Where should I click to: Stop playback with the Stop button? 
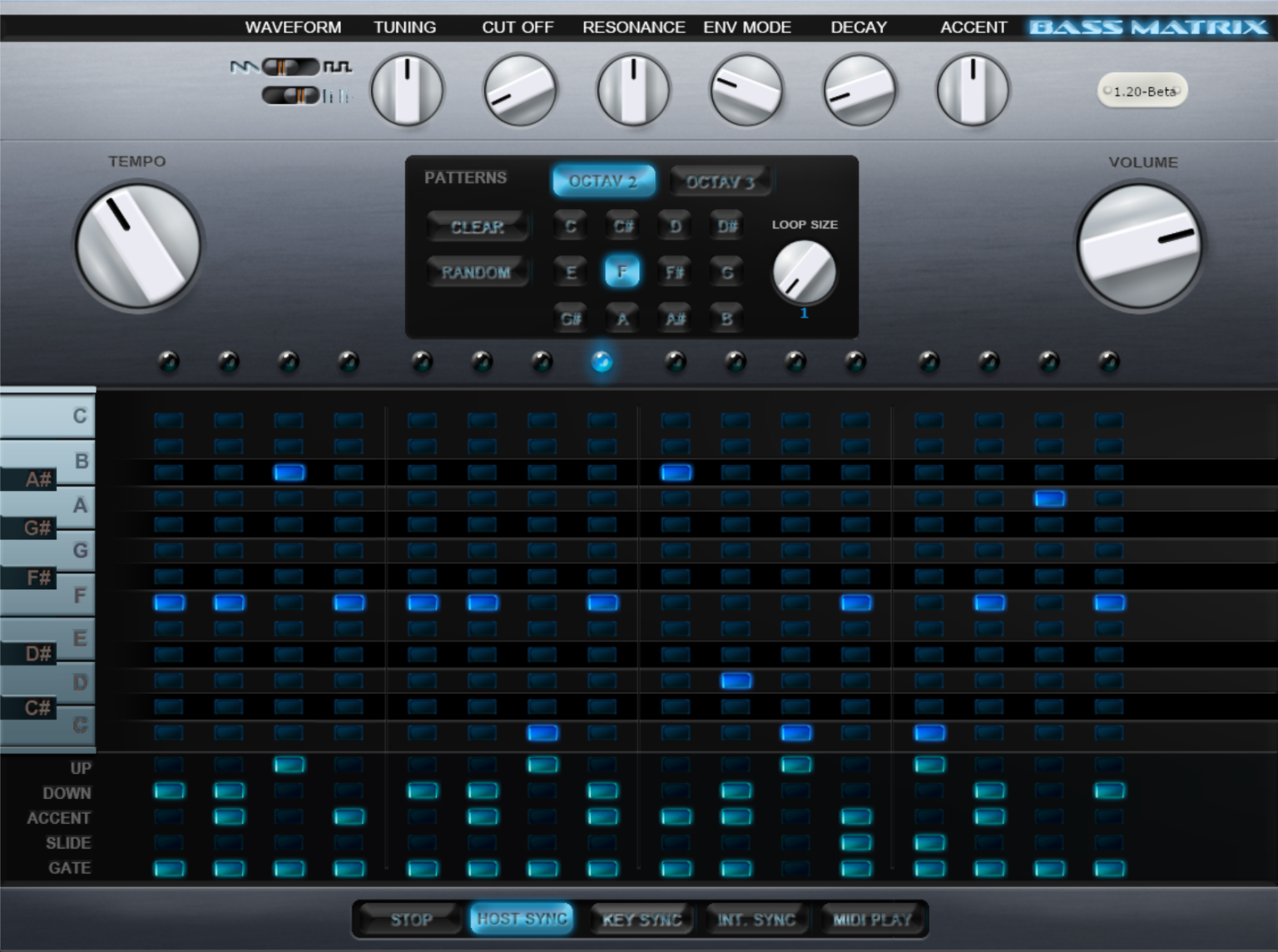click(411, 920)
